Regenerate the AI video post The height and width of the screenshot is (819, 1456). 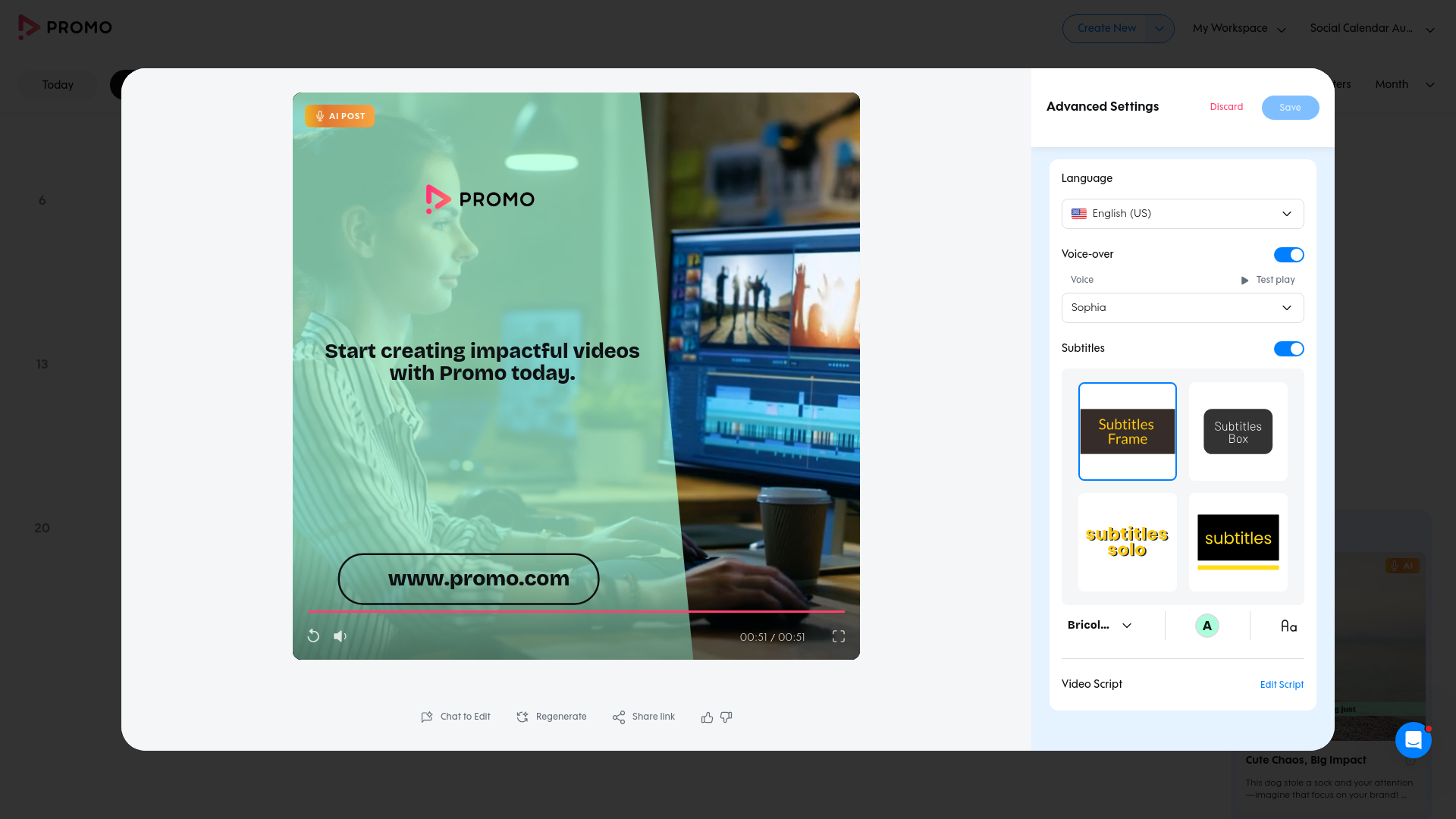[551, 717]
